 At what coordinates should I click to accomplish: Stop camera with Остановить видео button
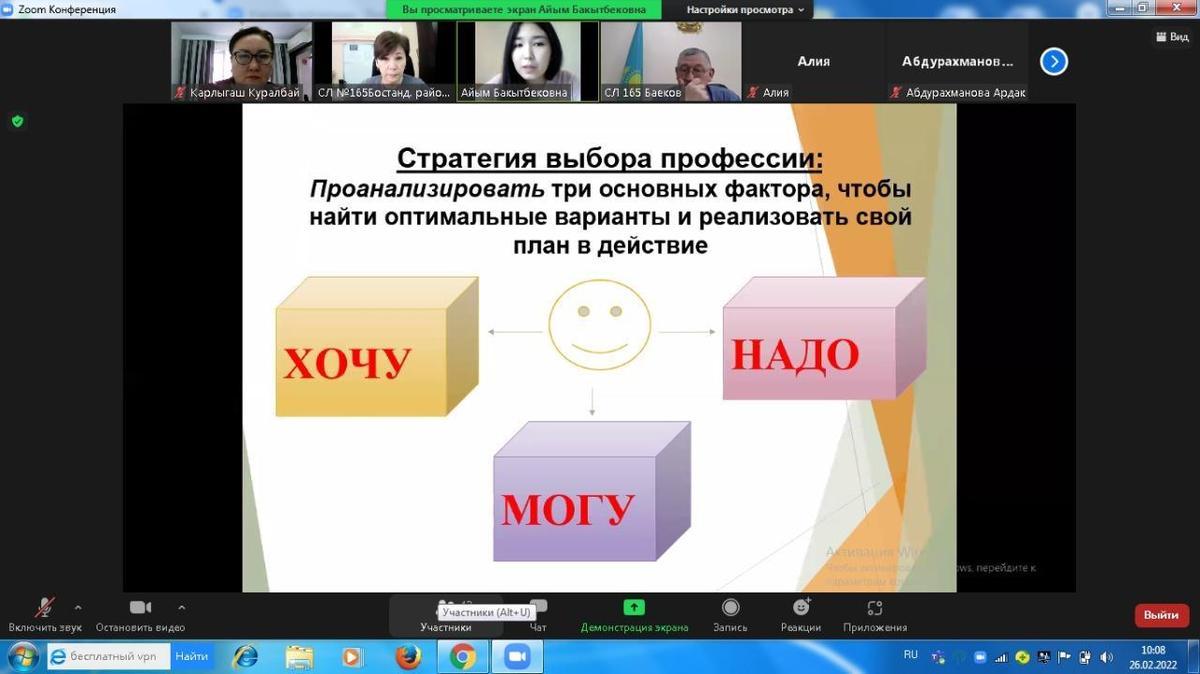140,612
